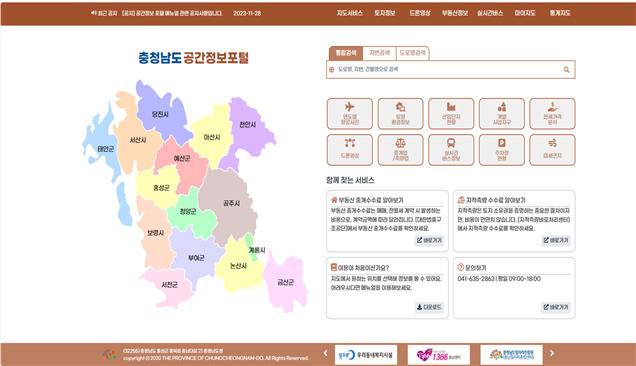The height and width of the screenshot is (366, 636).
Task: Open the wind fine dust tile
Action: (552, 150)
